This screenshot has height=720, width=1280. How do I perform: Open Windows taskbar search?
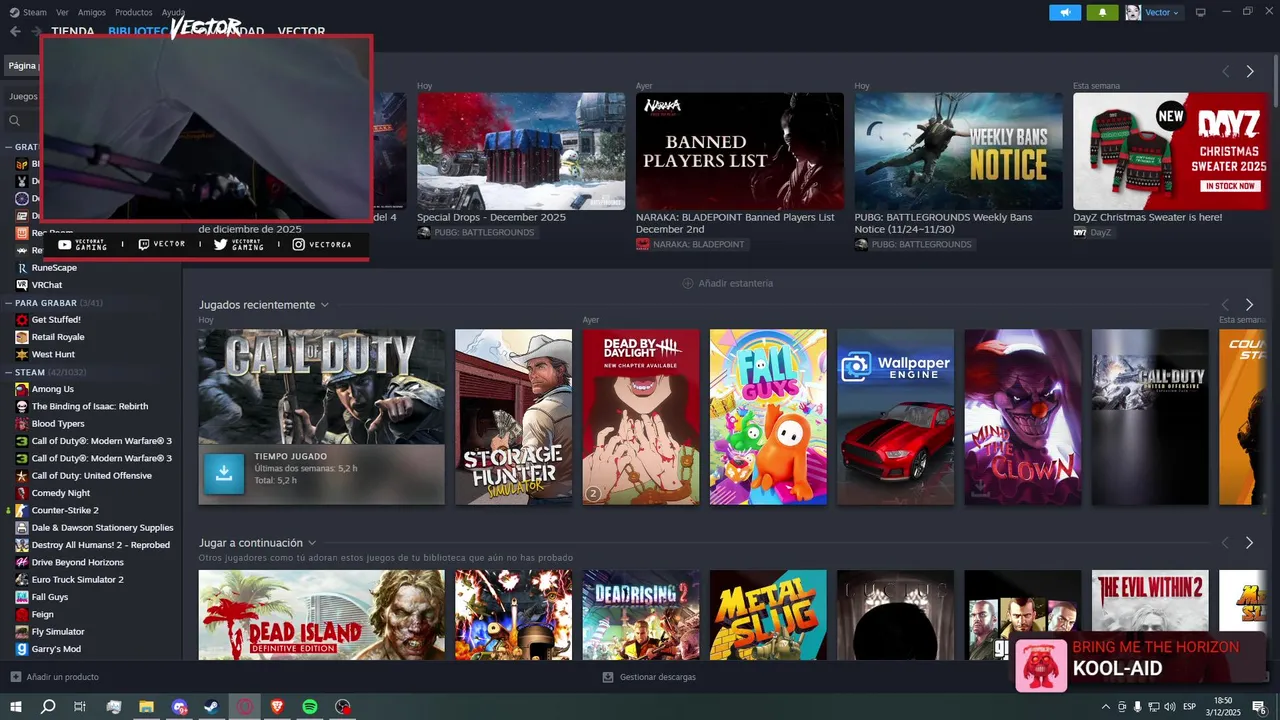pyautogui.click(x=48, y=707)
